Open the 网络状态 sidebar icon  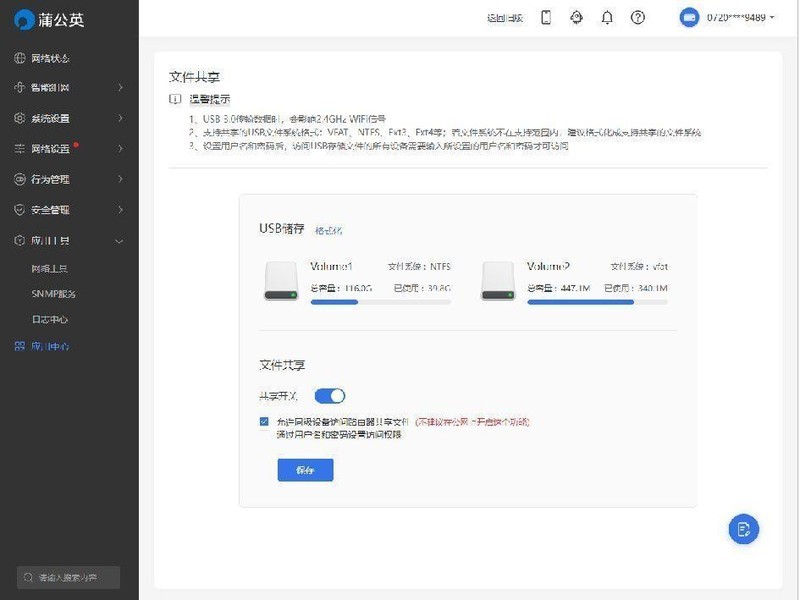(18, 58)
